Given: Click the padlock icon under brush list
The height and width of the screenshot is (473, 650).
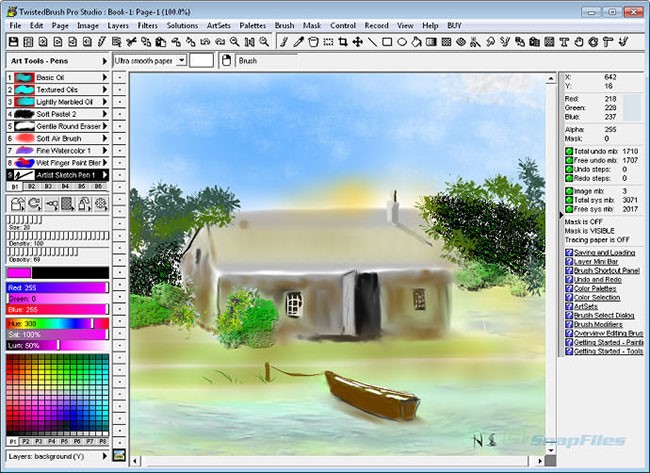Looking at the screenshot, I should (x=85, y=204).
